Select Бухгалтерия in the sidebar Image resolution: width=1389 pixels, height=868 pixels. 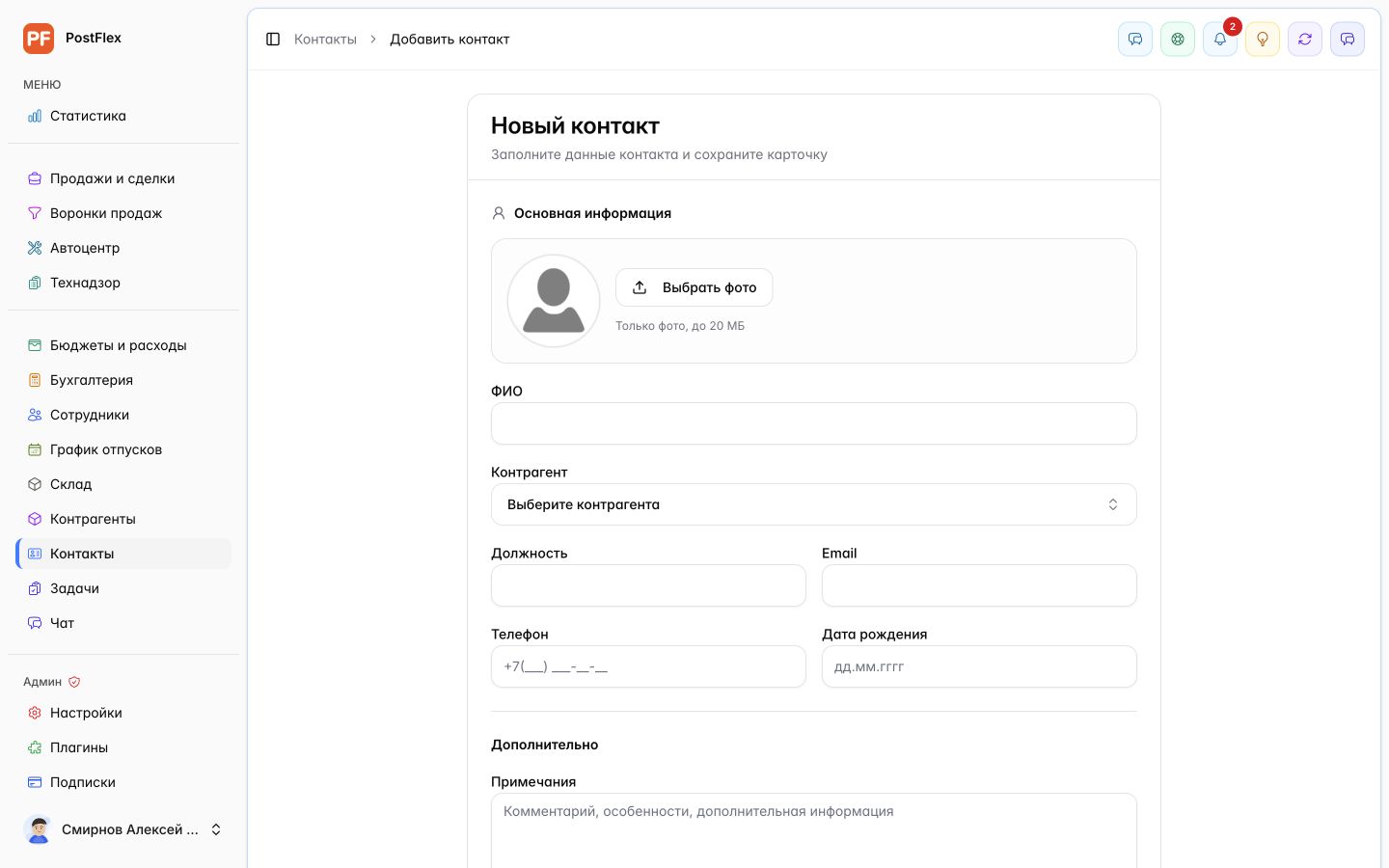[123, 380]
